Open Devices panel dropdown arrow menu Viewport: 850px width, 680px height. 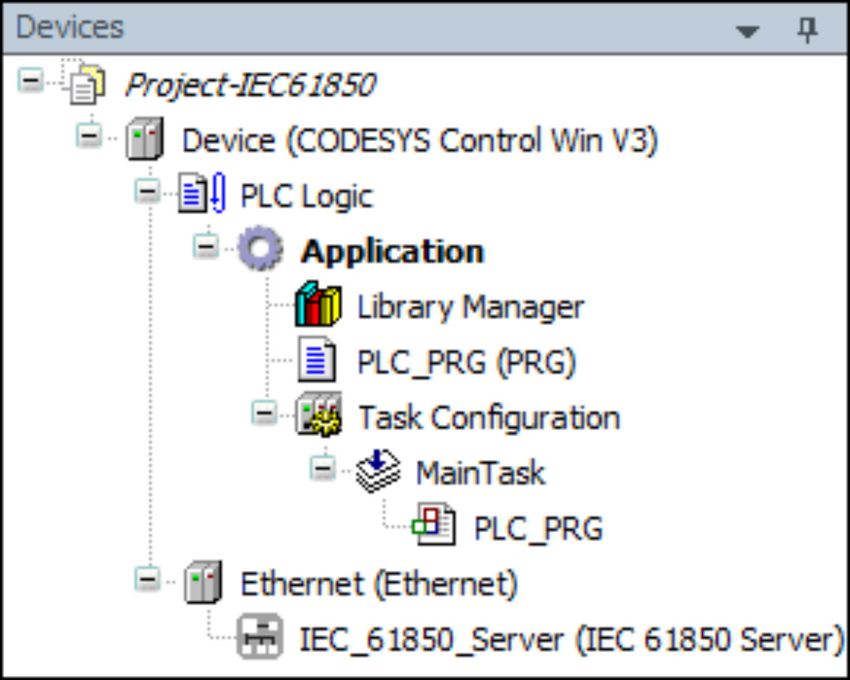pos(748,31)
